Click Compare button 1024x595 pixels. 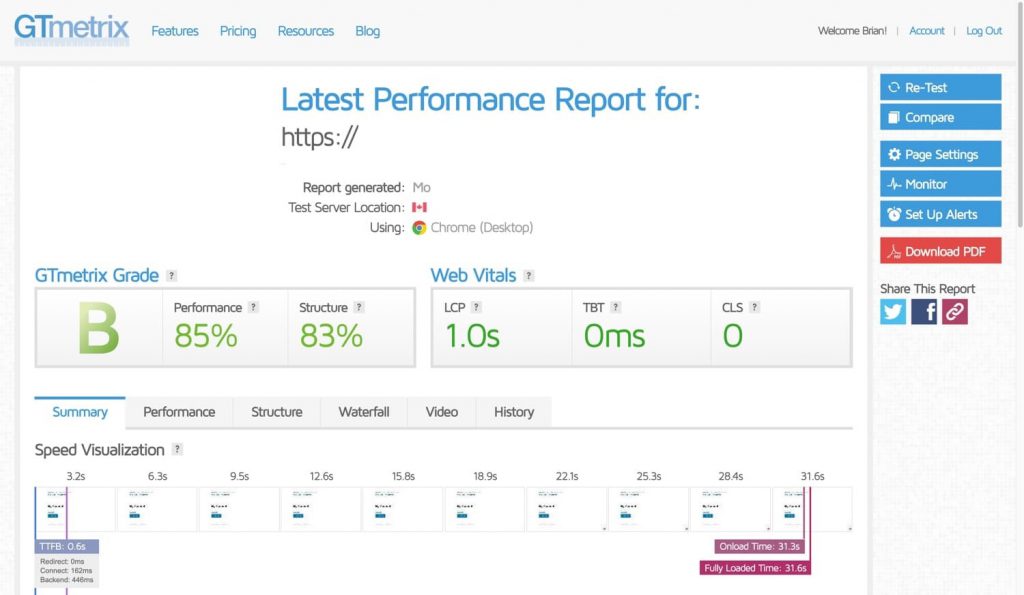(940, 117)
